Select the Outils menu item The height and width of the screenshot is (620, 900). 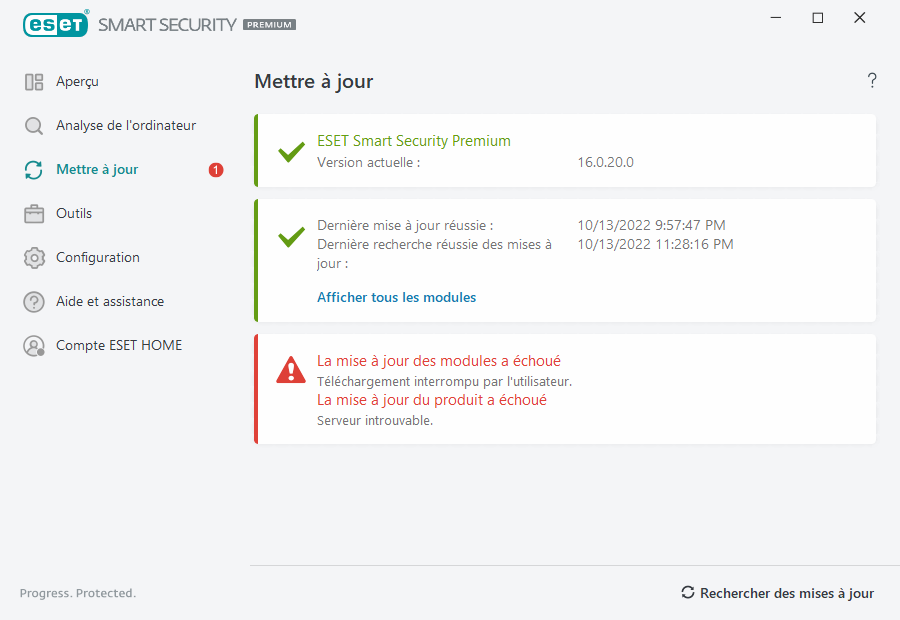click(74, 214)
